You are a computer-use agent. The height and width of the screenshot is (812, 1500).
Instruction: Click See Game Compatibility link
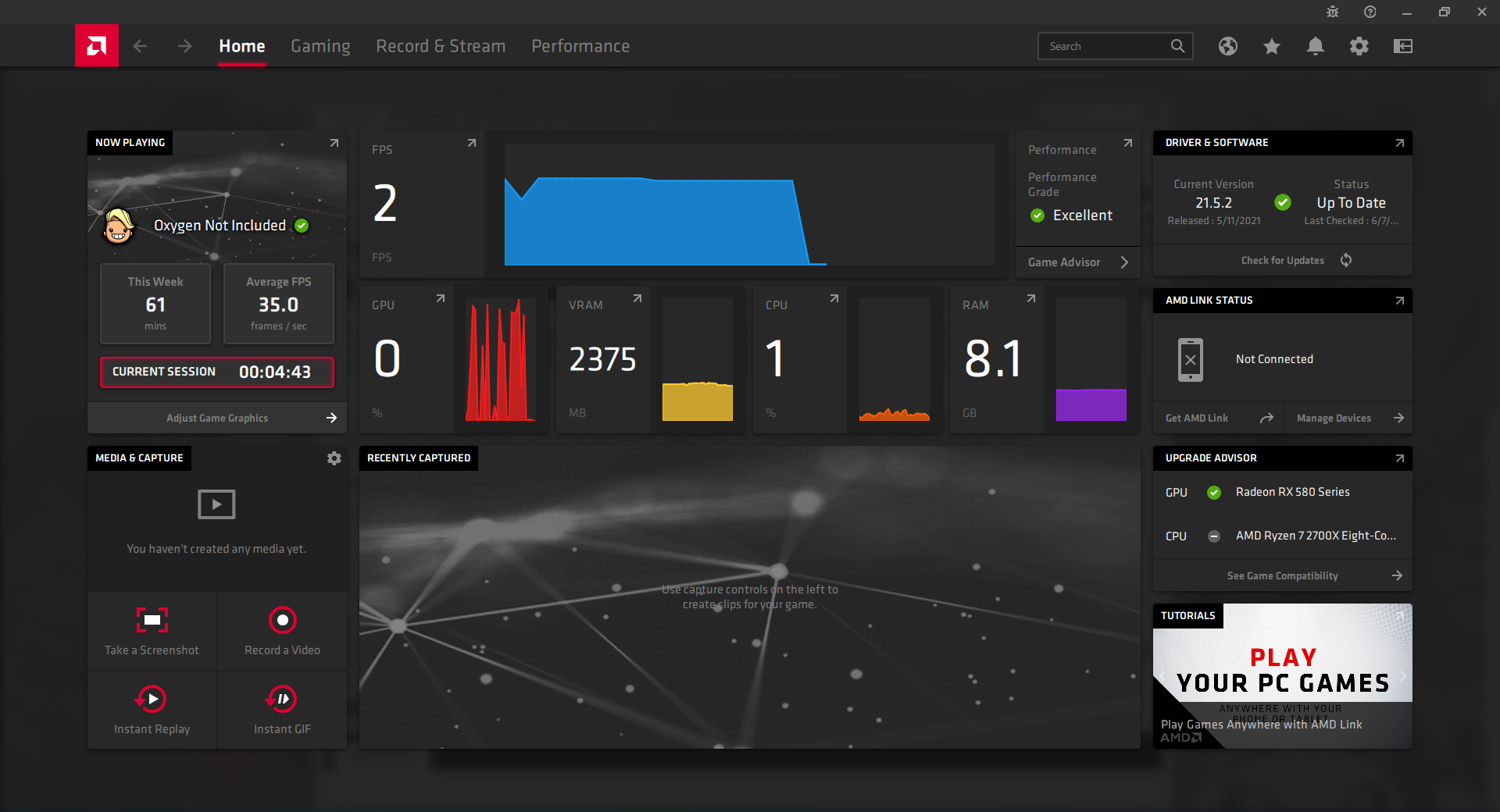pos(1283,575)
